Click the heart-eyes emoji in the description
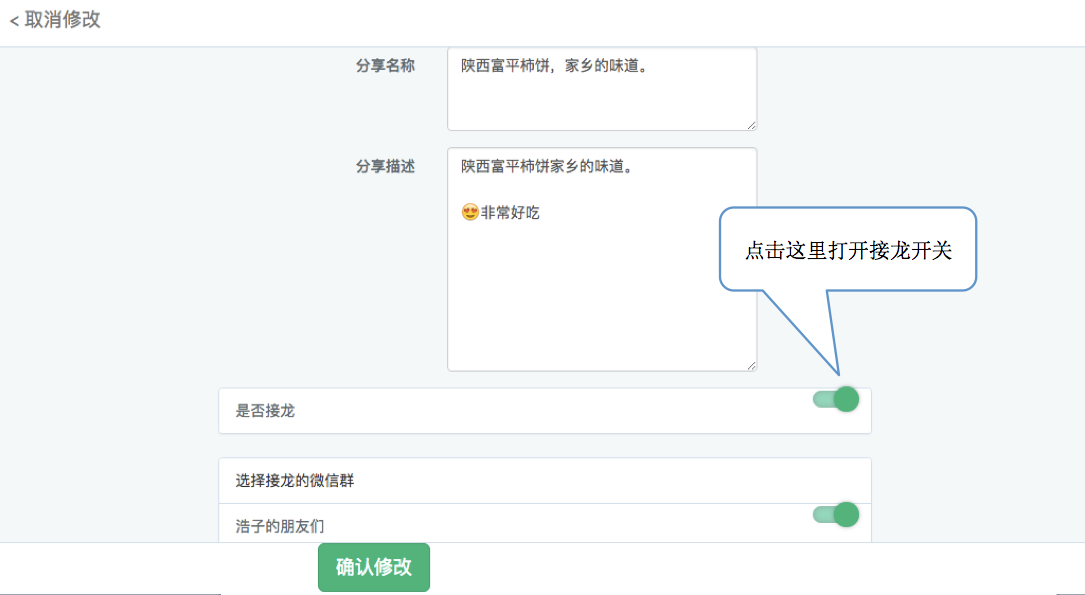 (469, 212)
